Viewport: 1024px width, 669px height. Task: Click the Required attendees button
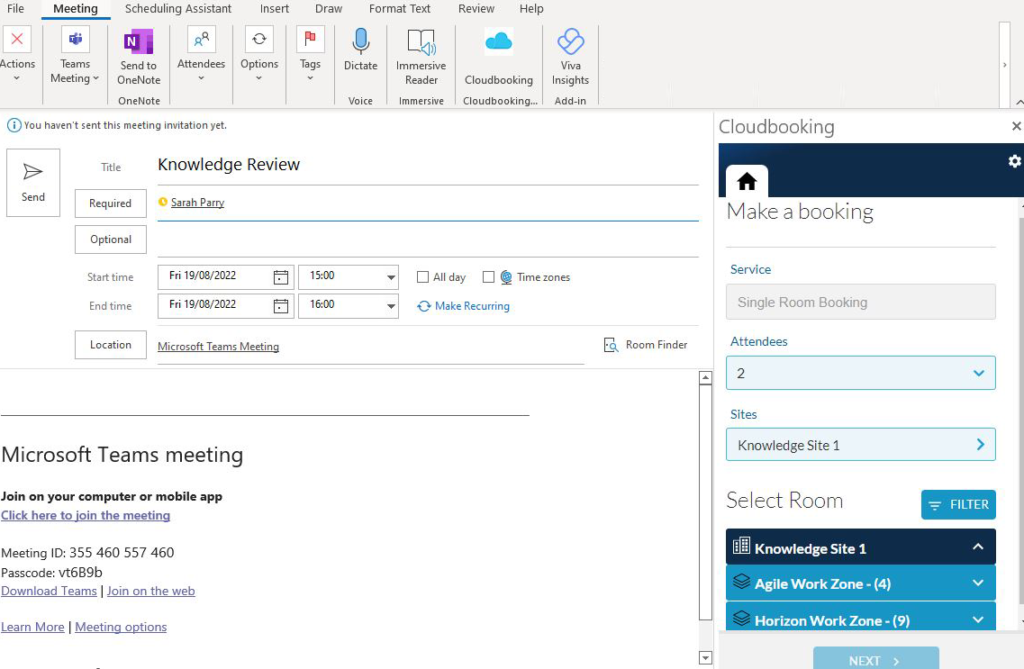(110, 203)
